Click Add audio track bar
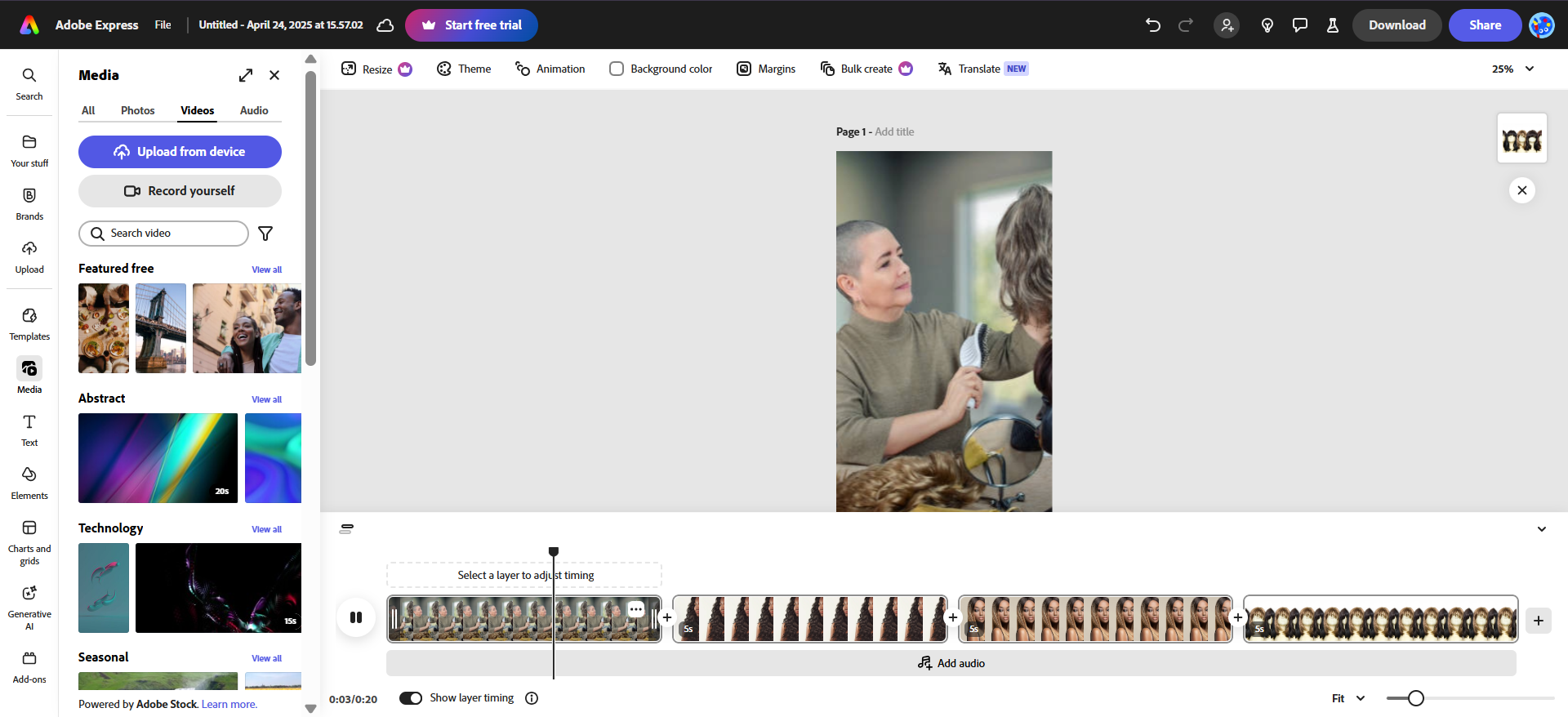Image resolution: width=1568 pixels, height=717 pixels. click(x=951, y=663)
